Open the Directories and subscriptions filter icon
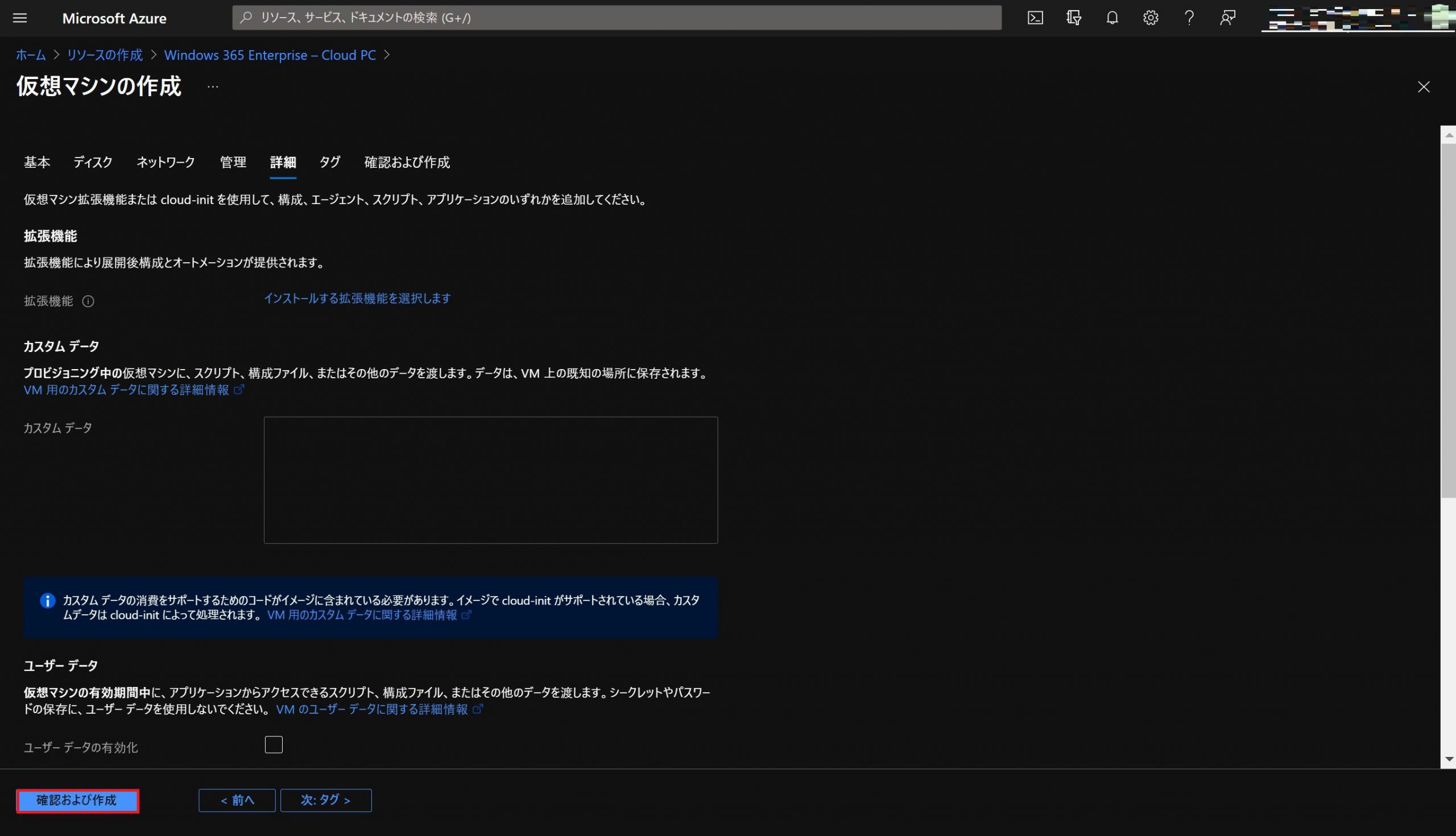1456x836 pixels. pos(1073,18)
